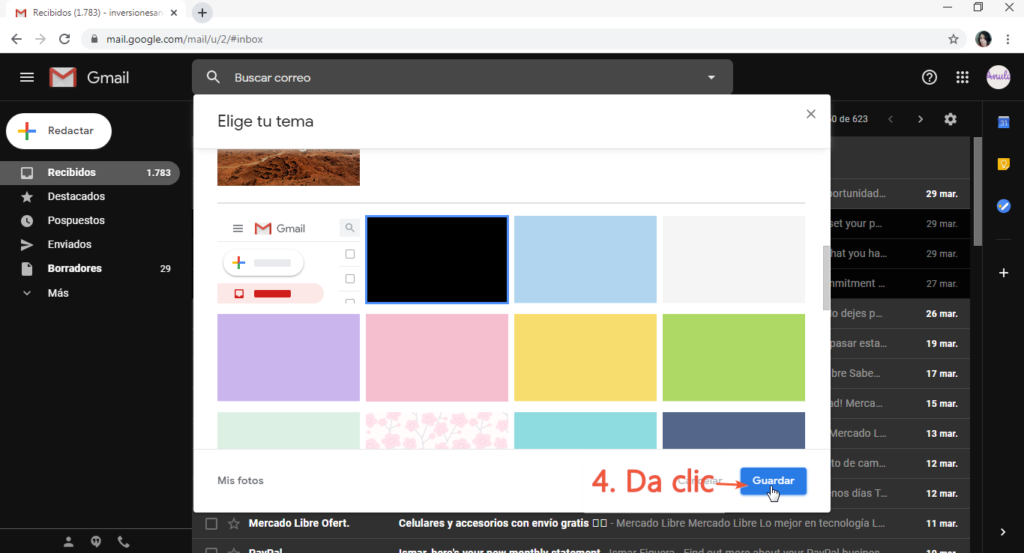The image size is (1024, 553).
Task: Click the search magnifier icon
Action: (x=213, y=77)
